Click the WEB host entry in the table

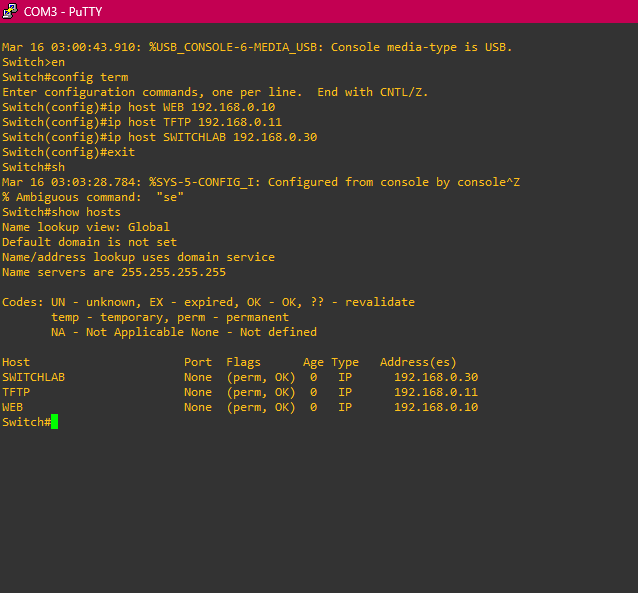(13, 407)
